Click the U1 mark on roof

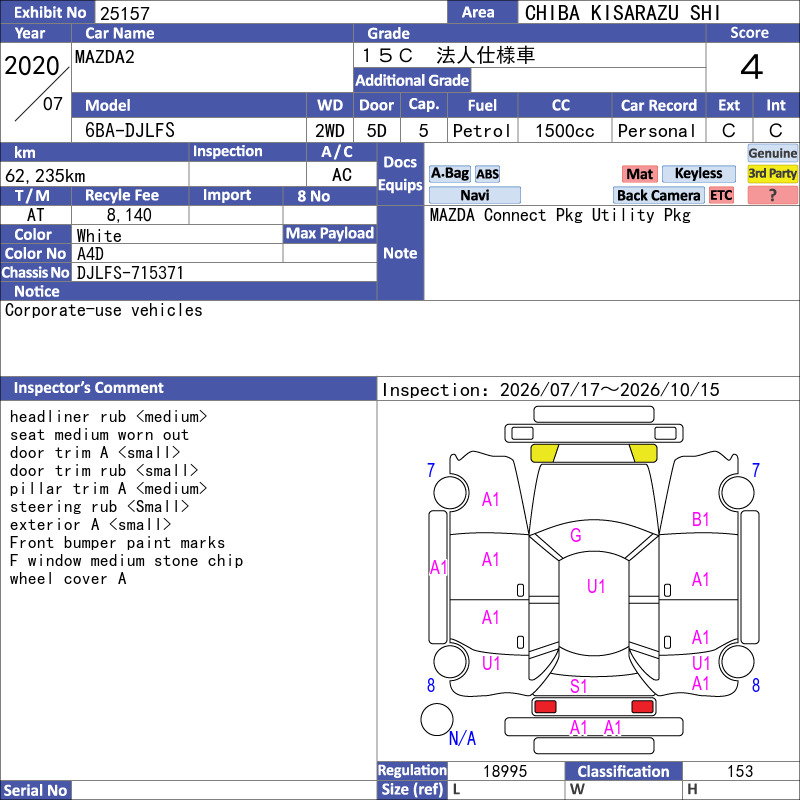click(595, 586)
